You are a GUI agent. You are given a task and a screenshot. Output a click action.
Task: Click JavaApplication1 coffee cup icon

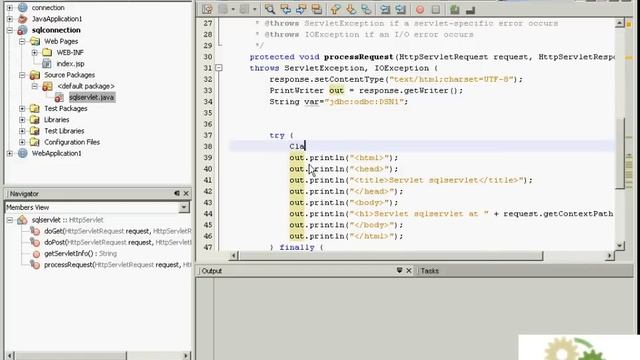pyautogui.click(x=22, y=19)
